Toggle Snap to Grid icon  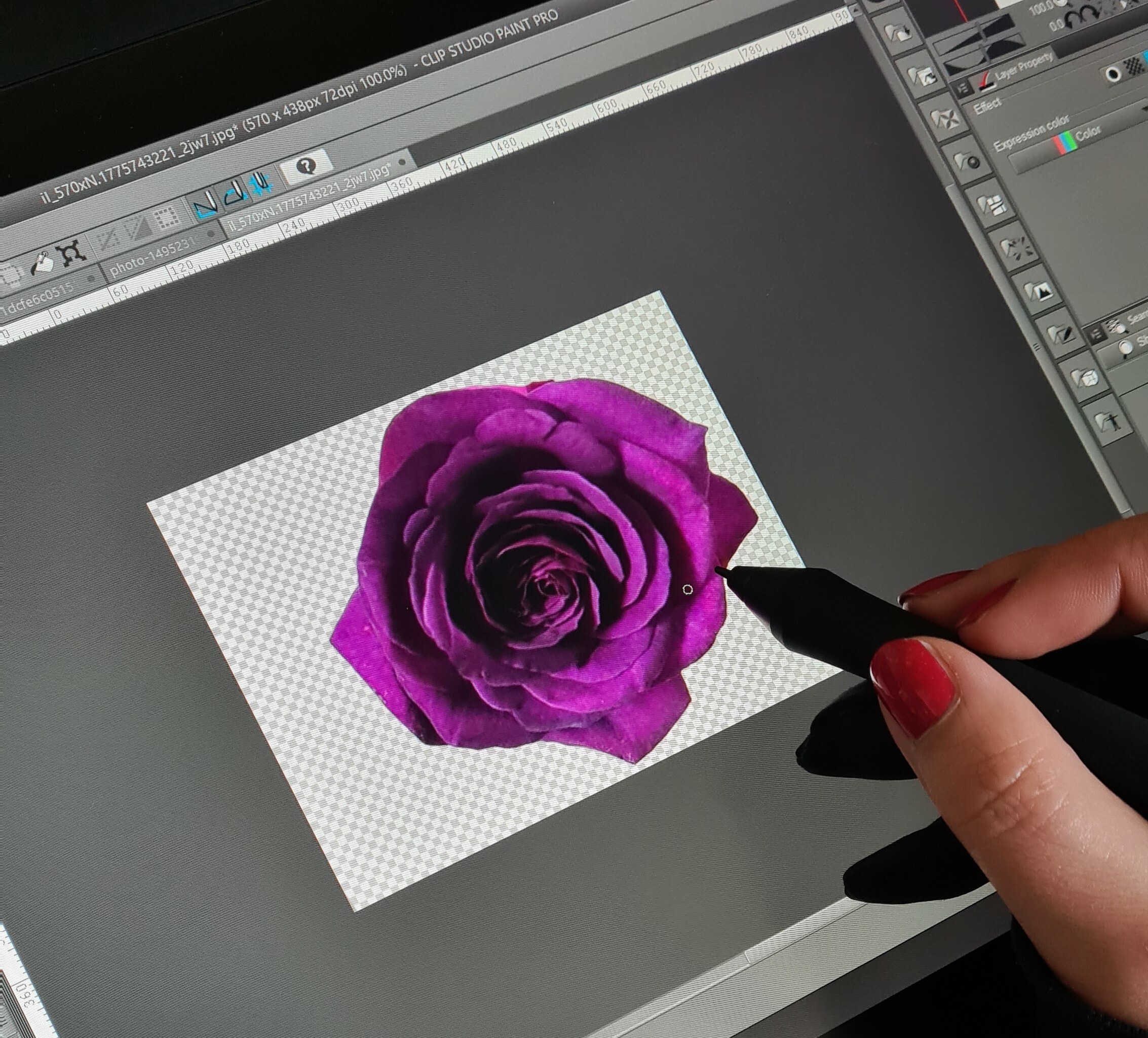(261, 183)
